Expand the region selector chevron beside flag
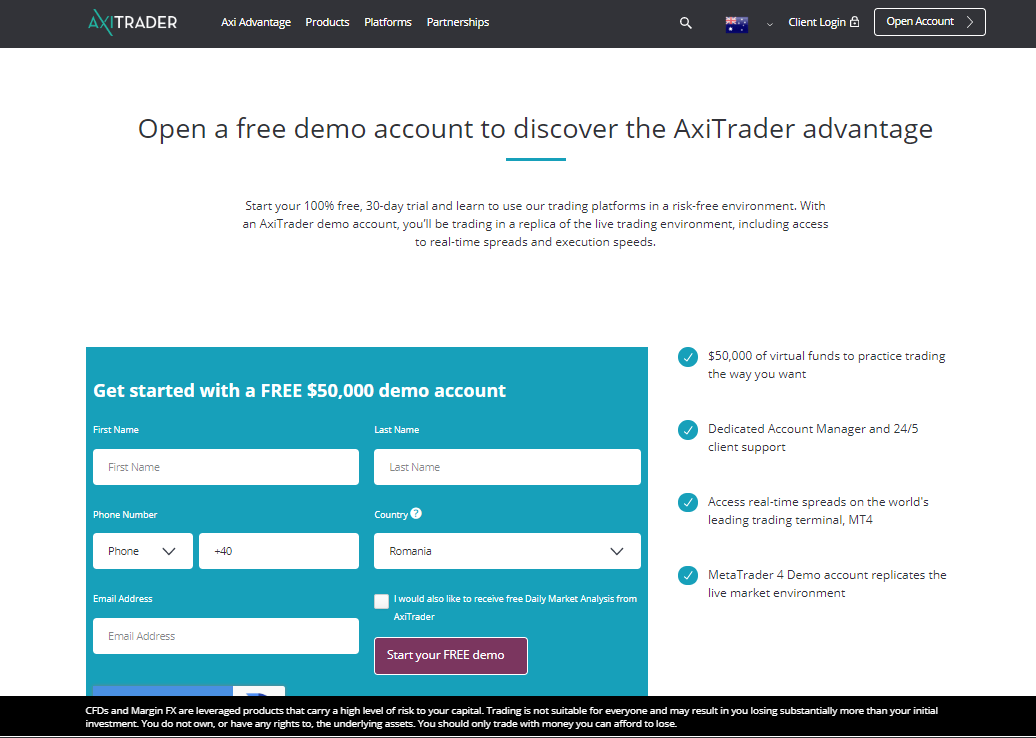Image resolution: width=1036 pixels, height=738 pixels. click(770, 24)
